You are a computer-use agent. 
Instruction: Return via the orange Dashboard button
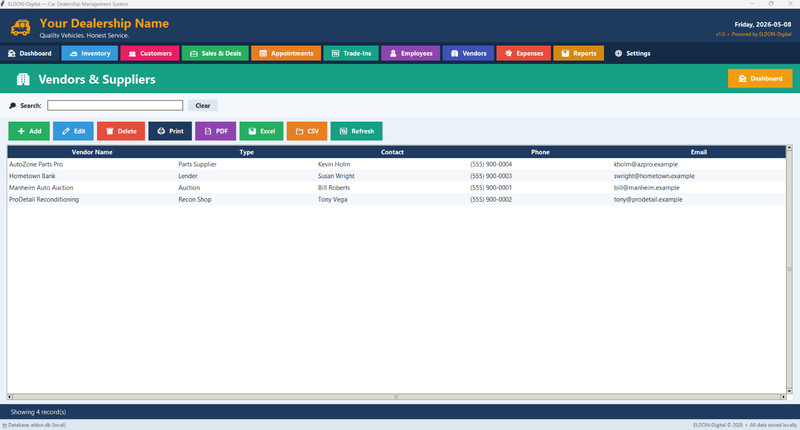pyautogui.click(x=760, y=79)
